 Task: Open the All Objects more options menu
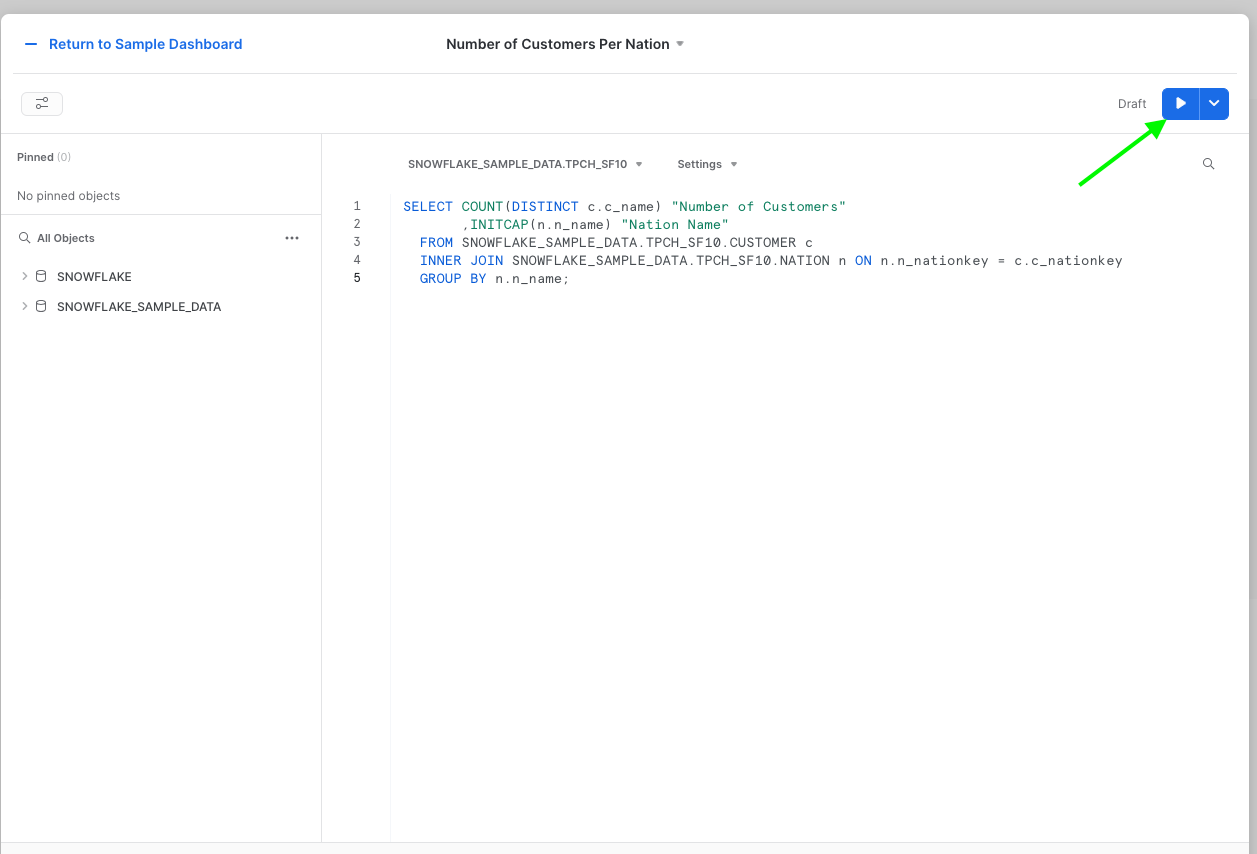pos(292,238)
